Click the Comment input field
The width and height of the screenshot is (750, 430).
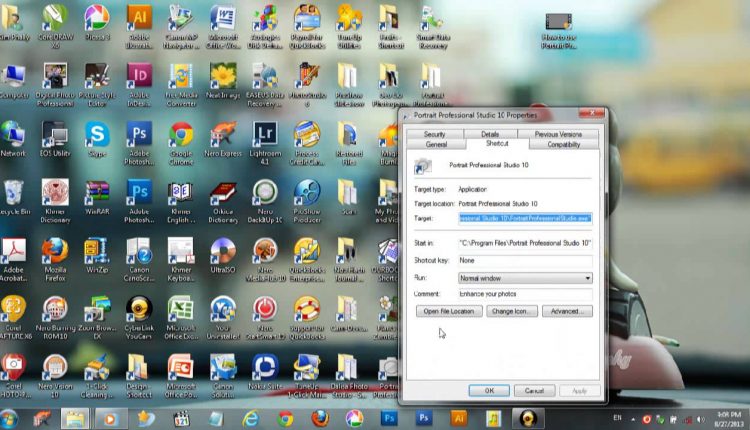525,294
